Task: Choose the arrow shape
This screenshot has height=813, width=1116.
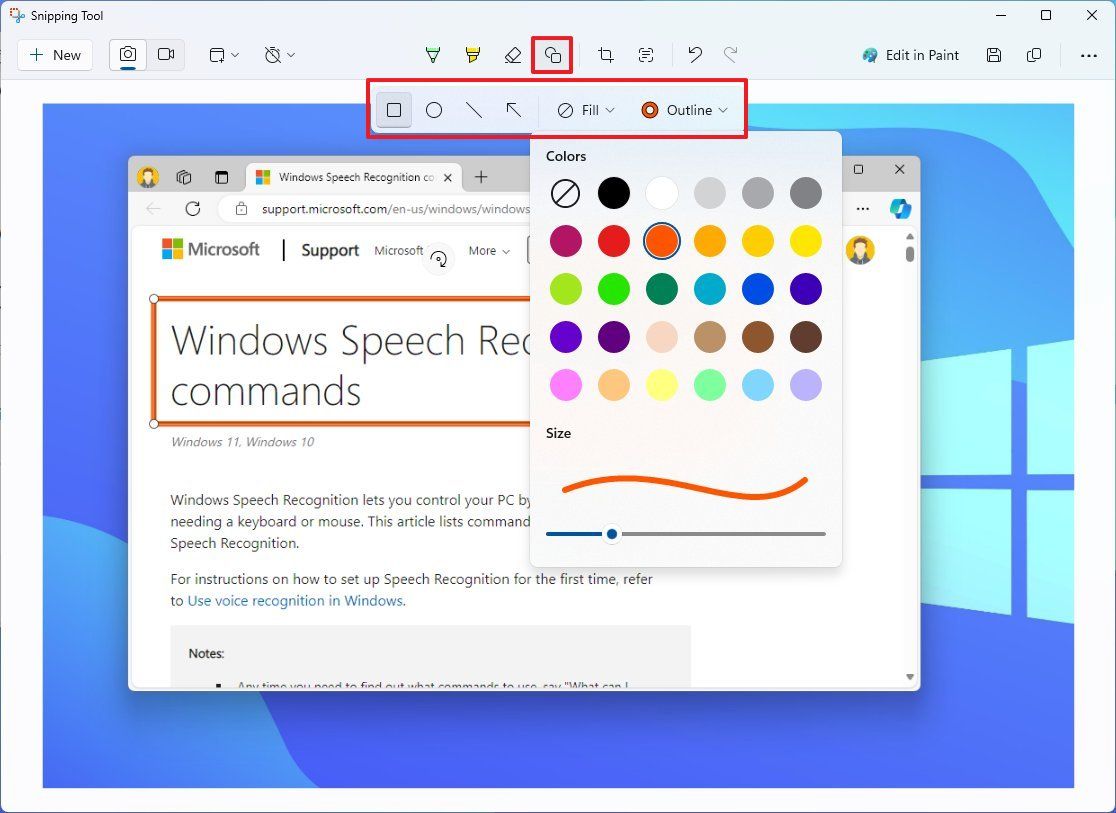Action: [513, 110]
